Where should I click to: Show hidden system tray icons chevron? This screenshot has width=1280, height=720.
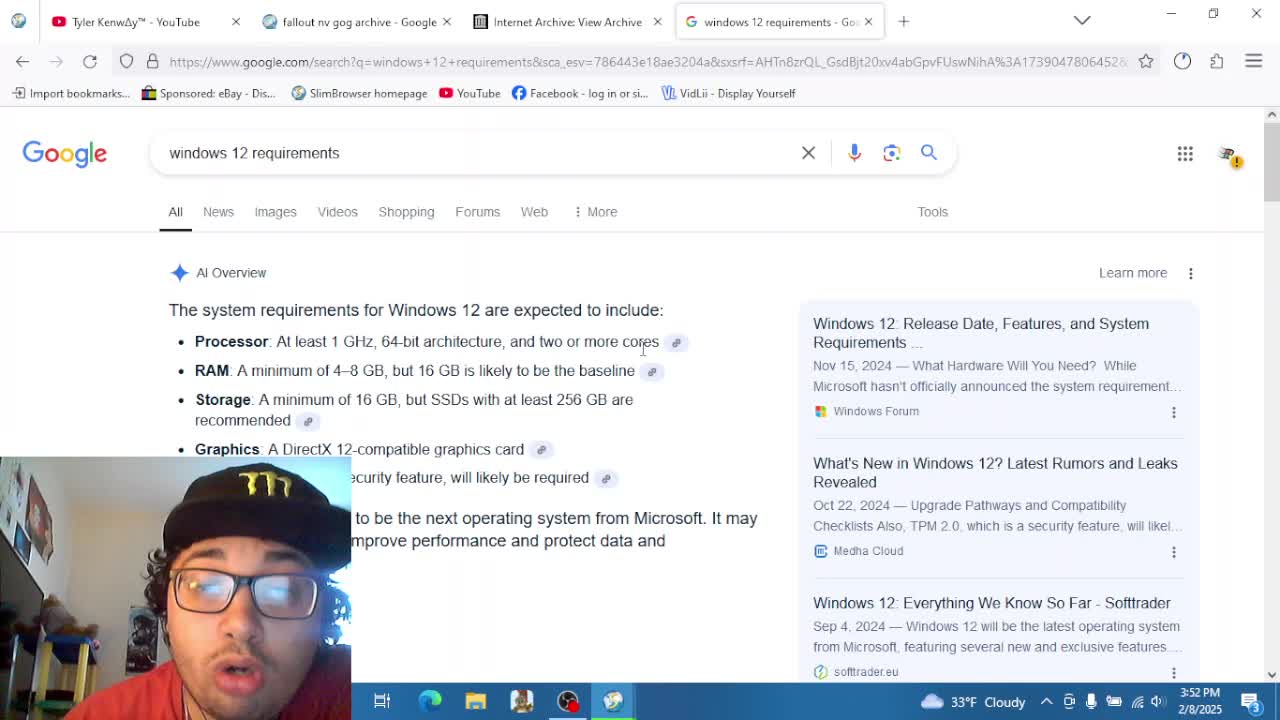pos(1046,701)
